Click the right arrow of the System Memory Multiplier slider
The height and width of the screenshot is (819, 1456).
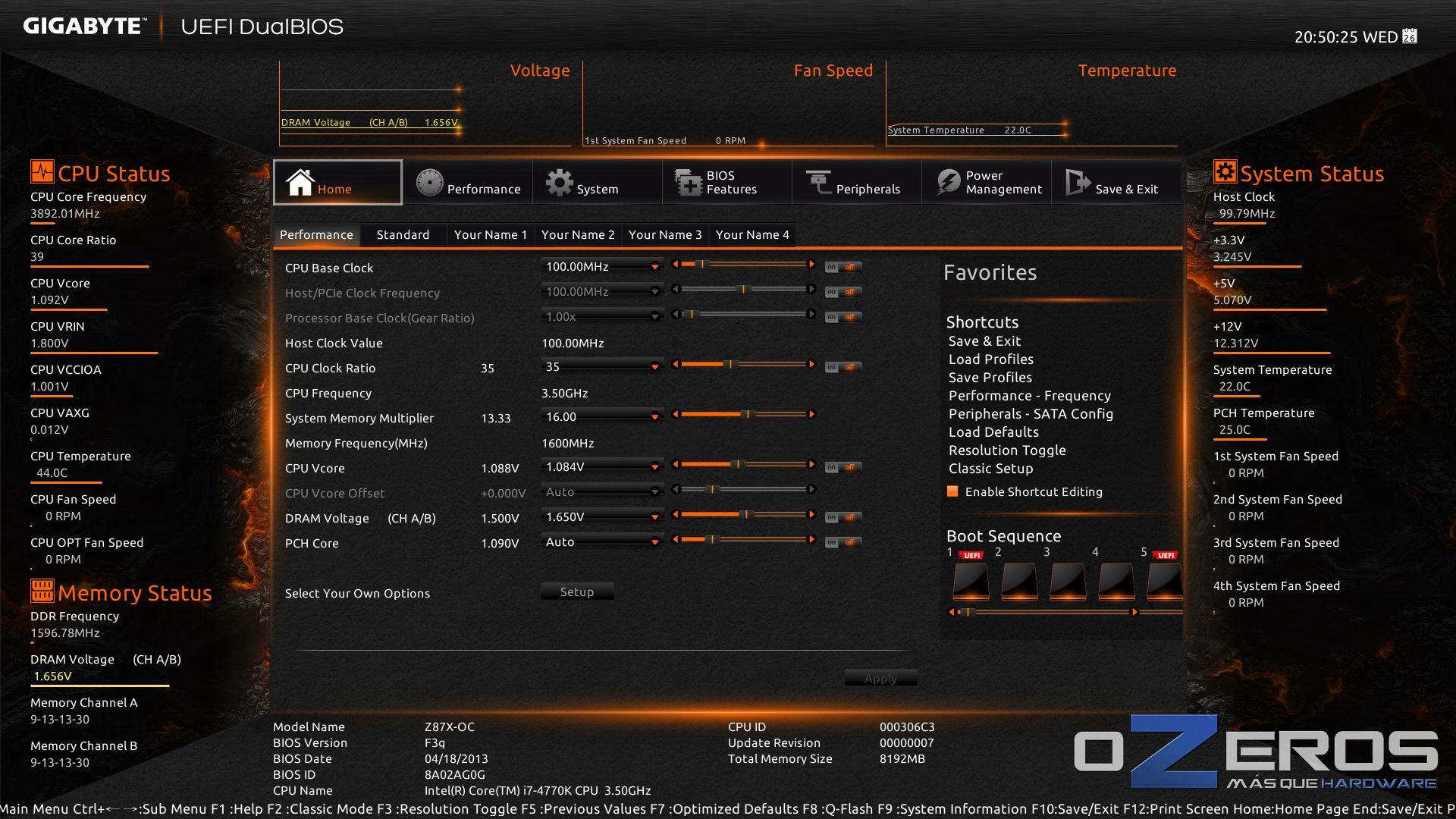click(x=811, y=414)
